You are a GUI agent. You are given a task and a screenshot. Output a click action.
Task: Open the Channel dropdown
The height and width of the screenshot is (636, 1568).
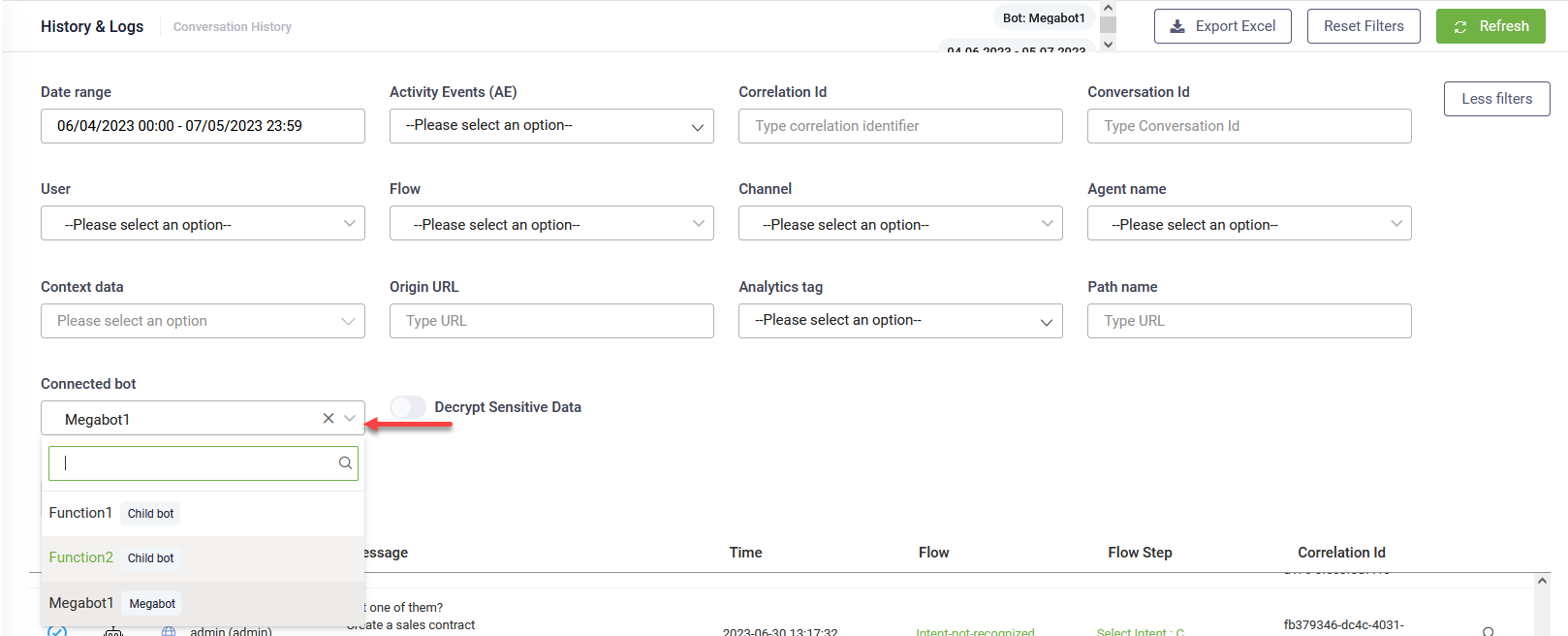click(x=900, y=224)
